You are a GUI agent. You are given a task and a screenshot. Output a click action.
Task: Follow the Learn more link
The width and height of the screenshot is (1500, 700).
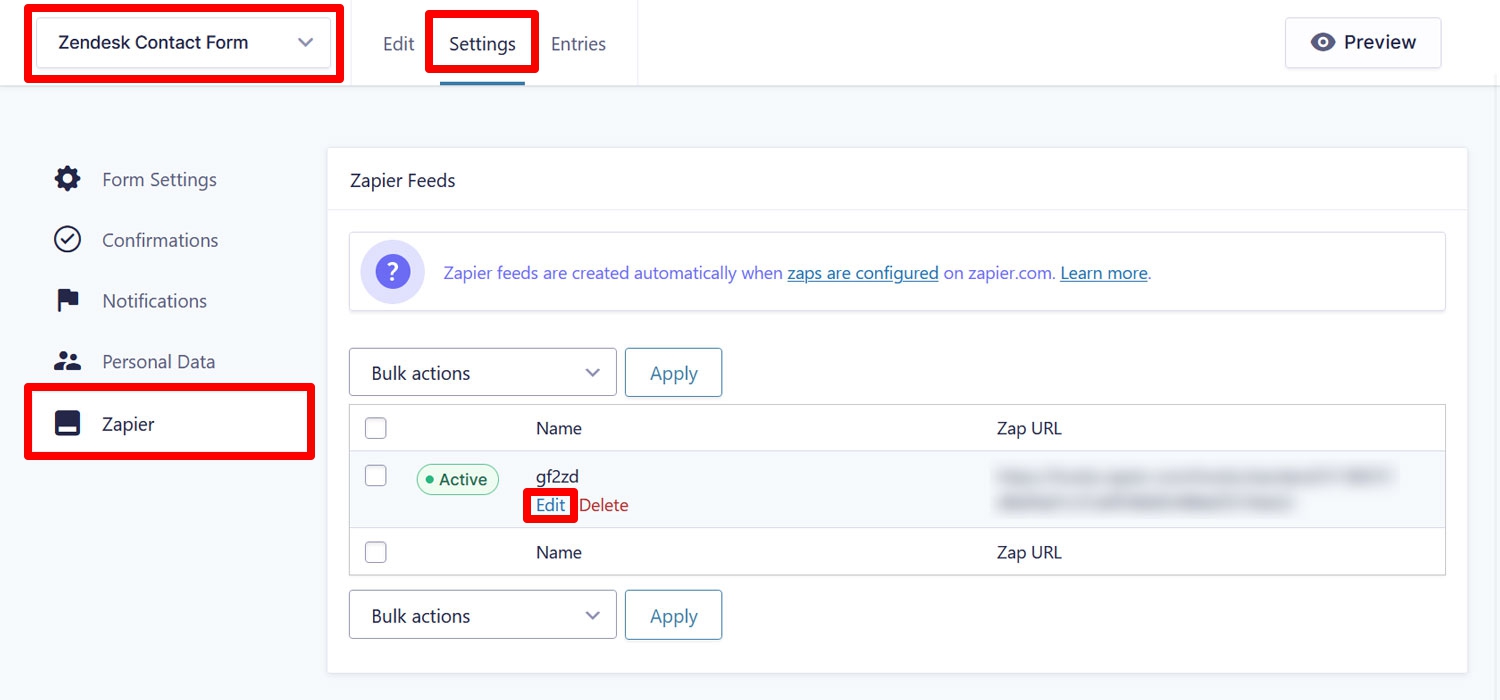(1104, 273)
